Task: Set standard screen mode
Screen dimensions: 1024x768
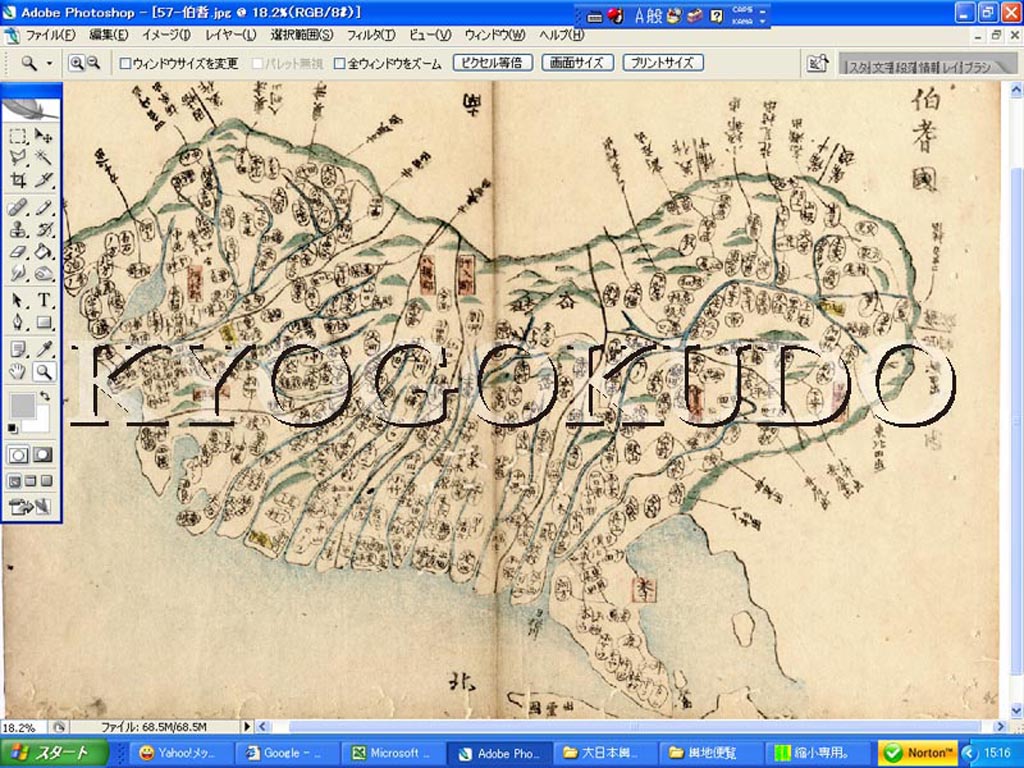Action: (14, 481)
